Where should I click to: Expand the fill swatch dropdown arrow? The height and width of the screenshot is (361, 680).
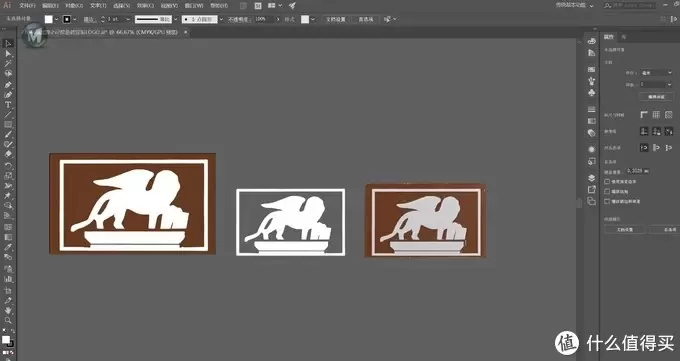(56, 19)
